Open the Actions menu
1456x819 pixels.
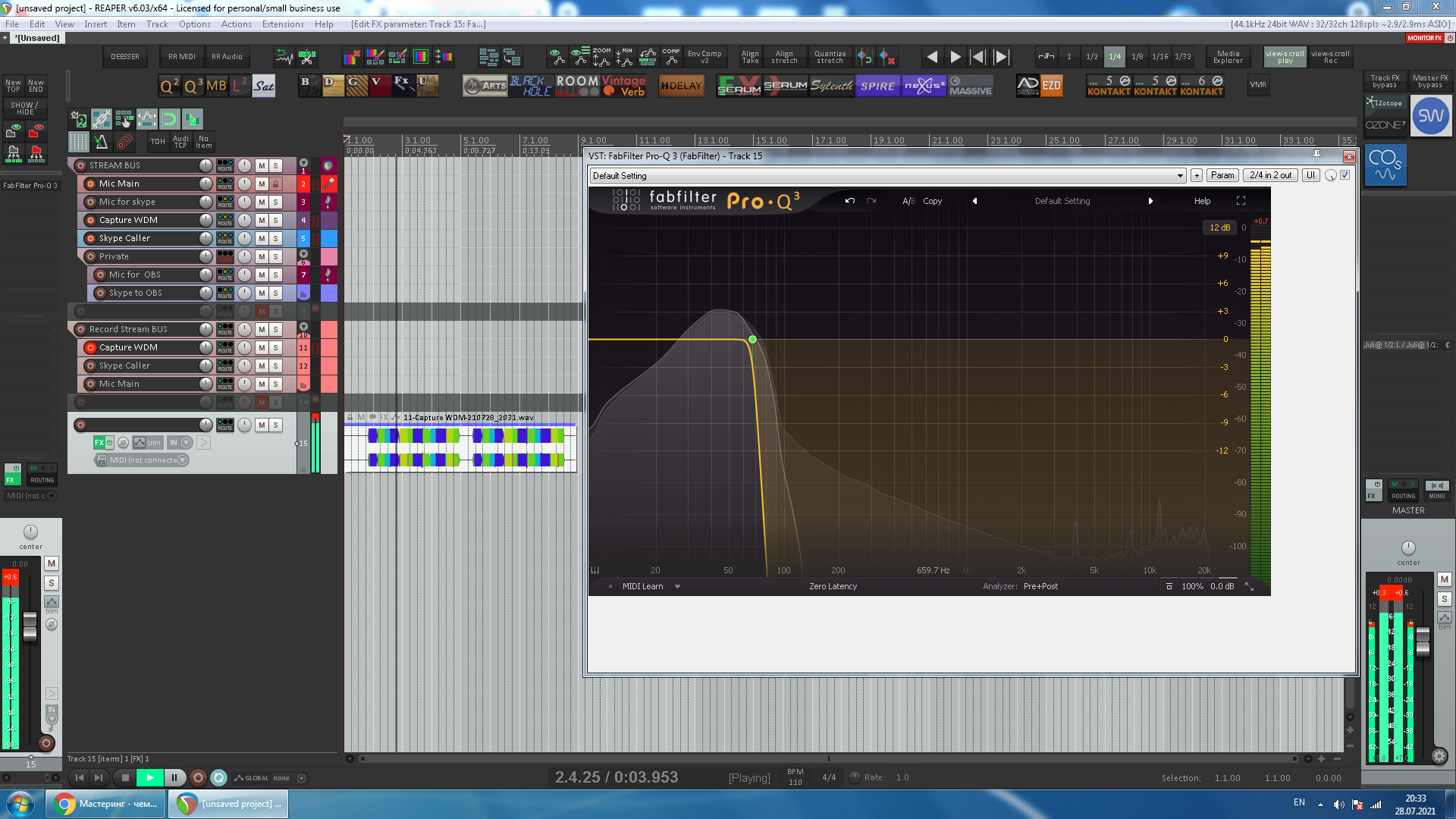coord(236,24)
